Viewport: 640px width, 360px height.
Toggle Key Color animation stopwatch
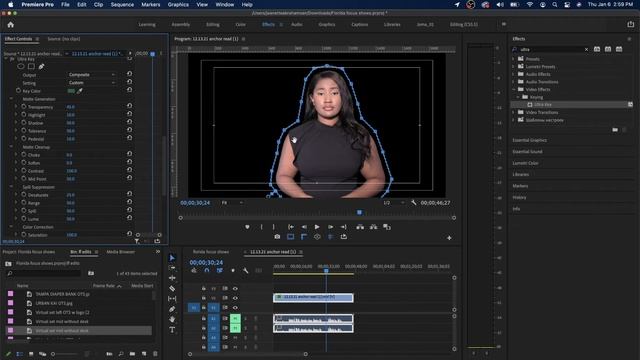point(18,91)
